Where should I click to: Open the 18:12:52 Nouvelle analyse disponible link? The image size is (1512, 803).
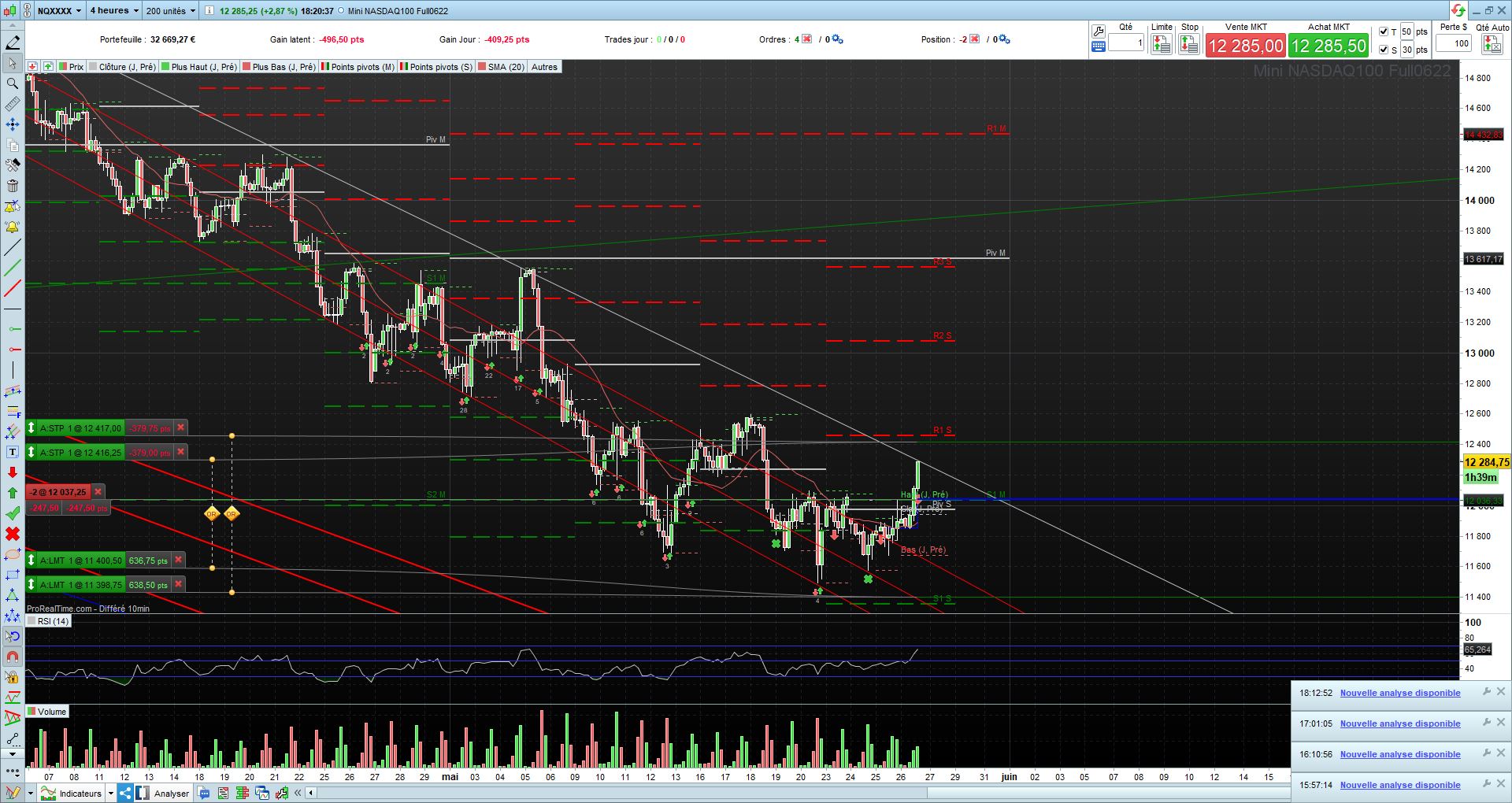[1400, 693]
